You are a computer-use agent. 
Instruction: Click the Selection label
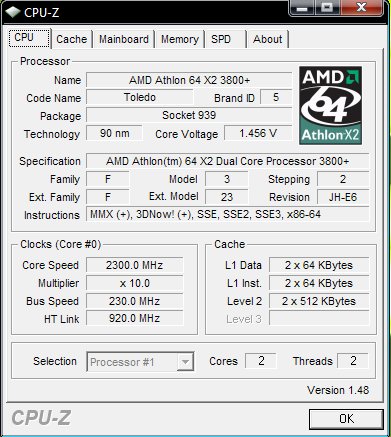[55, 361]
